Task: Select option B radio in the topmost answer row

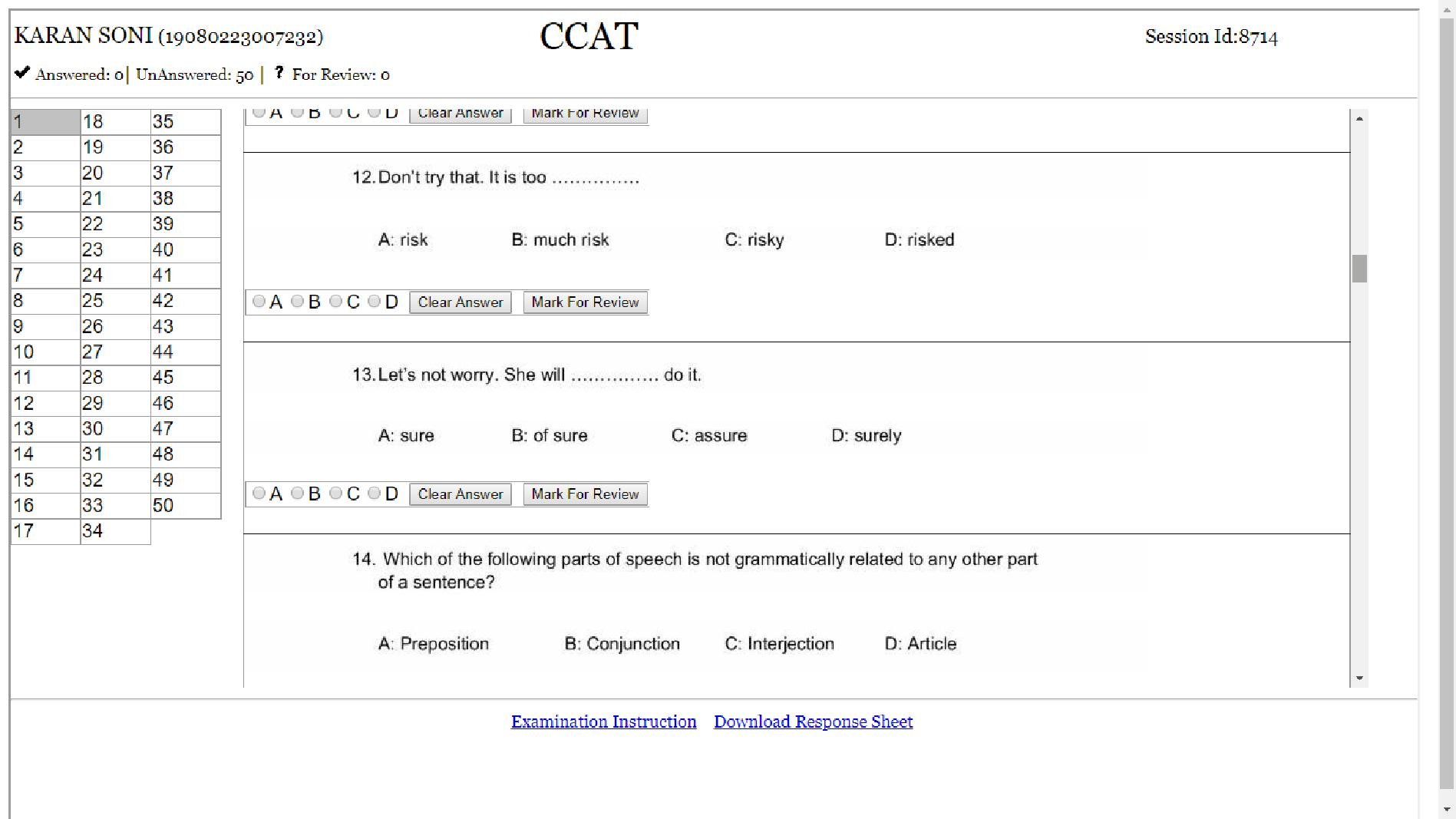Action: point(297,111)
